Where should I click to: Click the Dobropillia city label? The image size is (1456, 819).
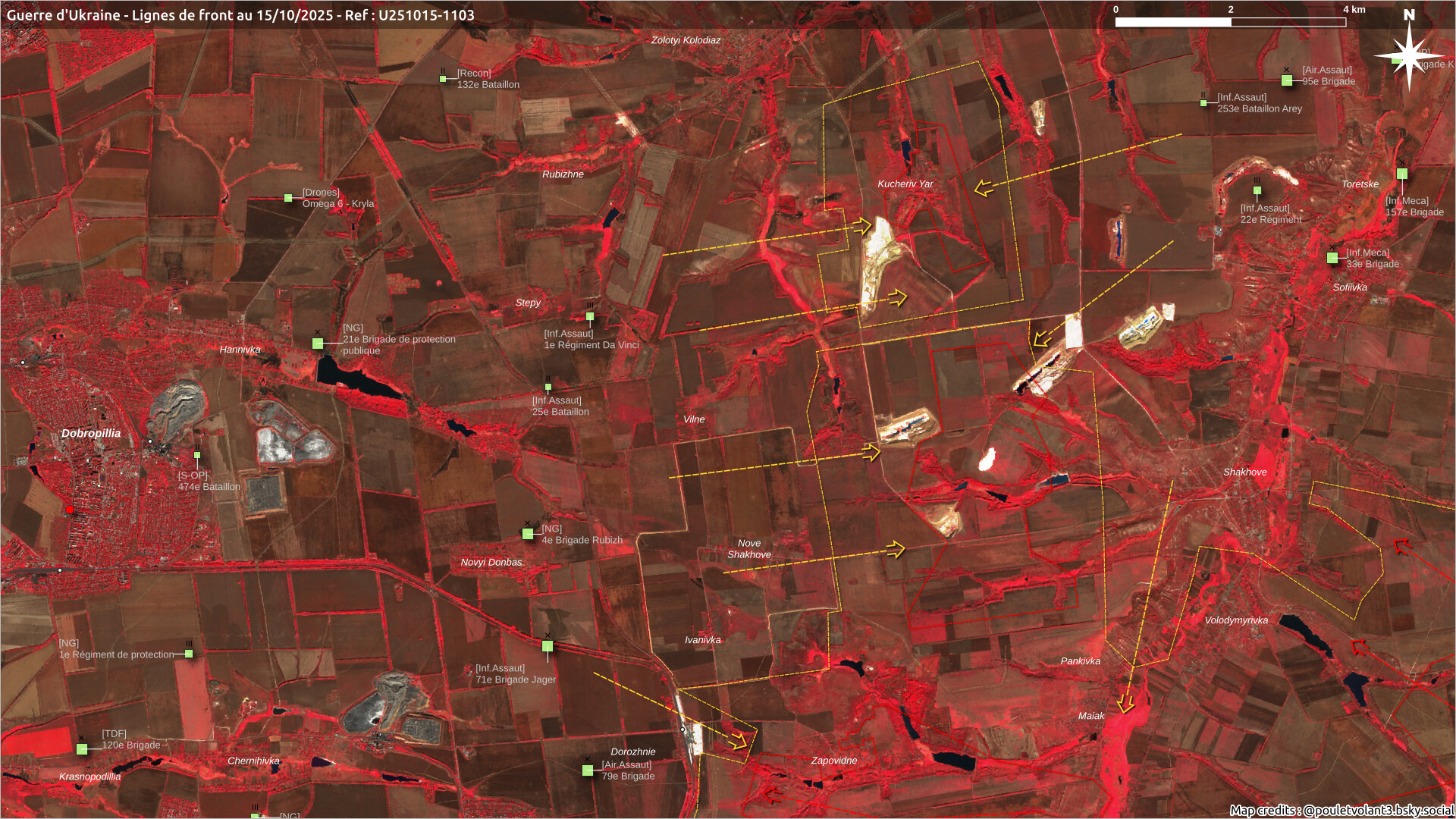[91, 433]
